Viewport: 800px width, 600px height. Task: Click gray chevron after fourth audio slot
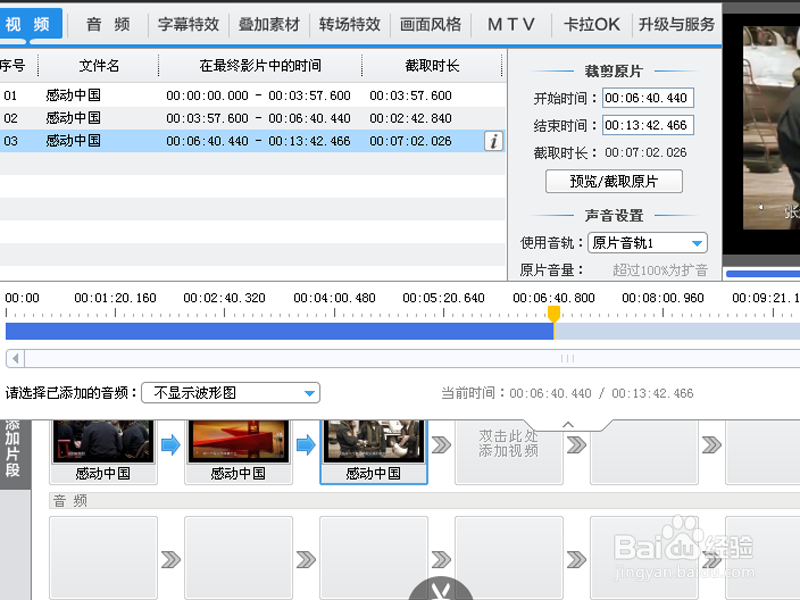pos(577,560)
